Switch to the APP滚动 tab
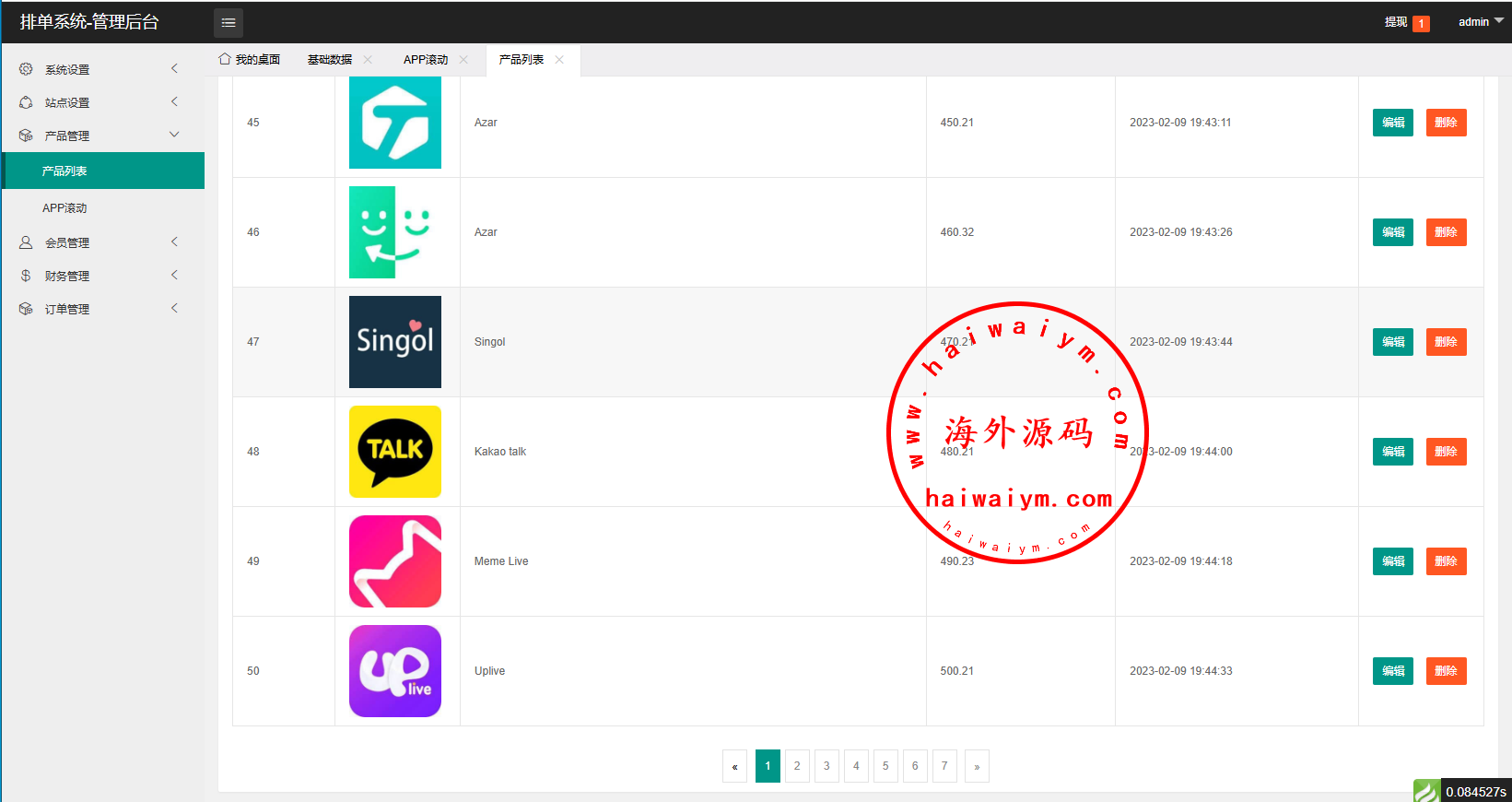The image size is (1512, 802). 426,60
